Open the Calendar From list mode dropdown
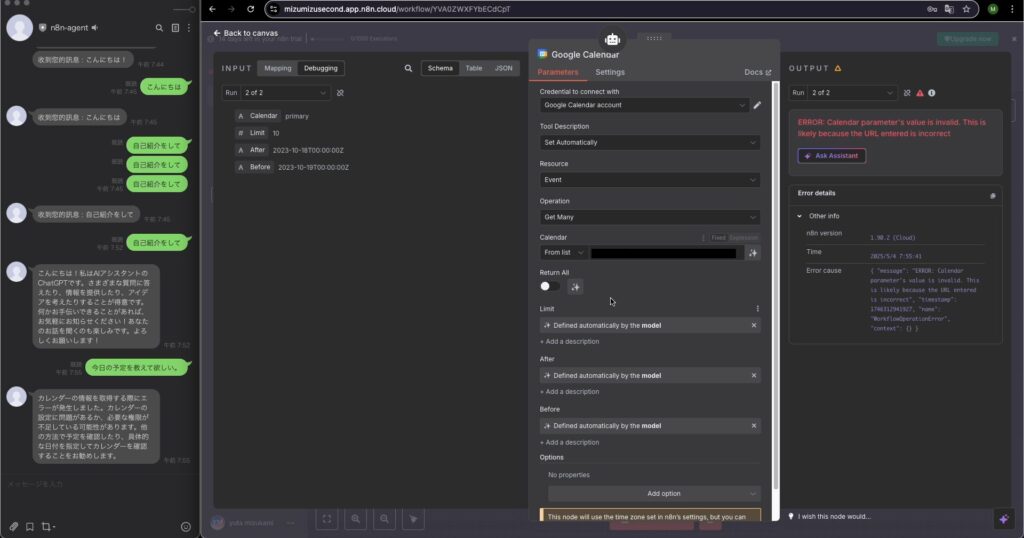The width and height of the screenshot is (1024, 538). pos(564,253)
